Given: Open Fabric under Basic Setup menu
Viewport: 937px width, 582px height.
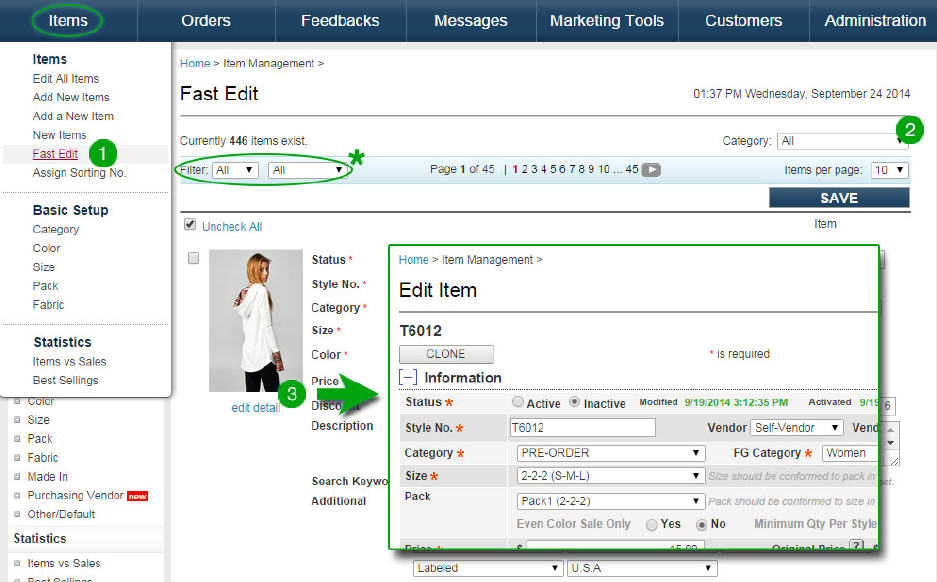Looking at the screenshot, I should [48, 305].
